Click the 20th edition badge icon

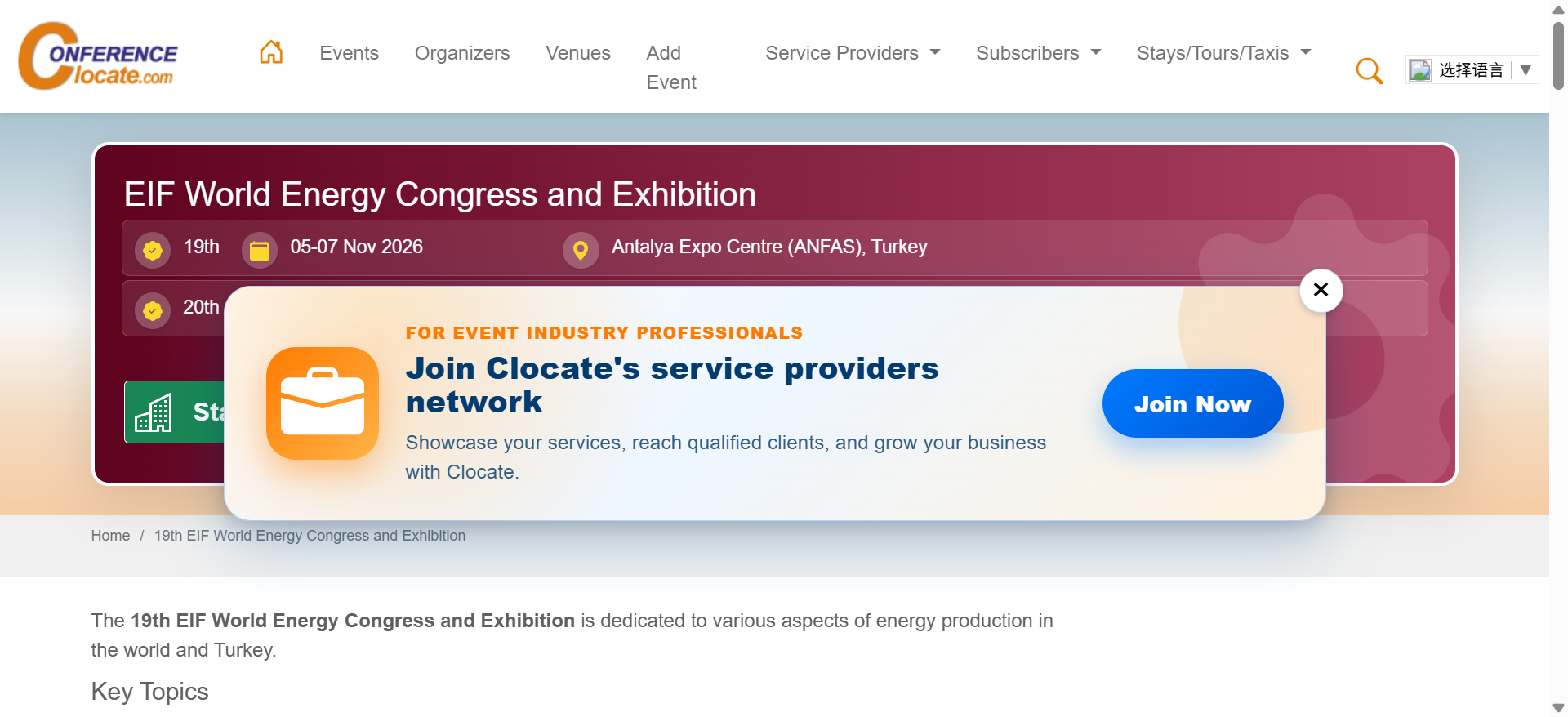153,310
